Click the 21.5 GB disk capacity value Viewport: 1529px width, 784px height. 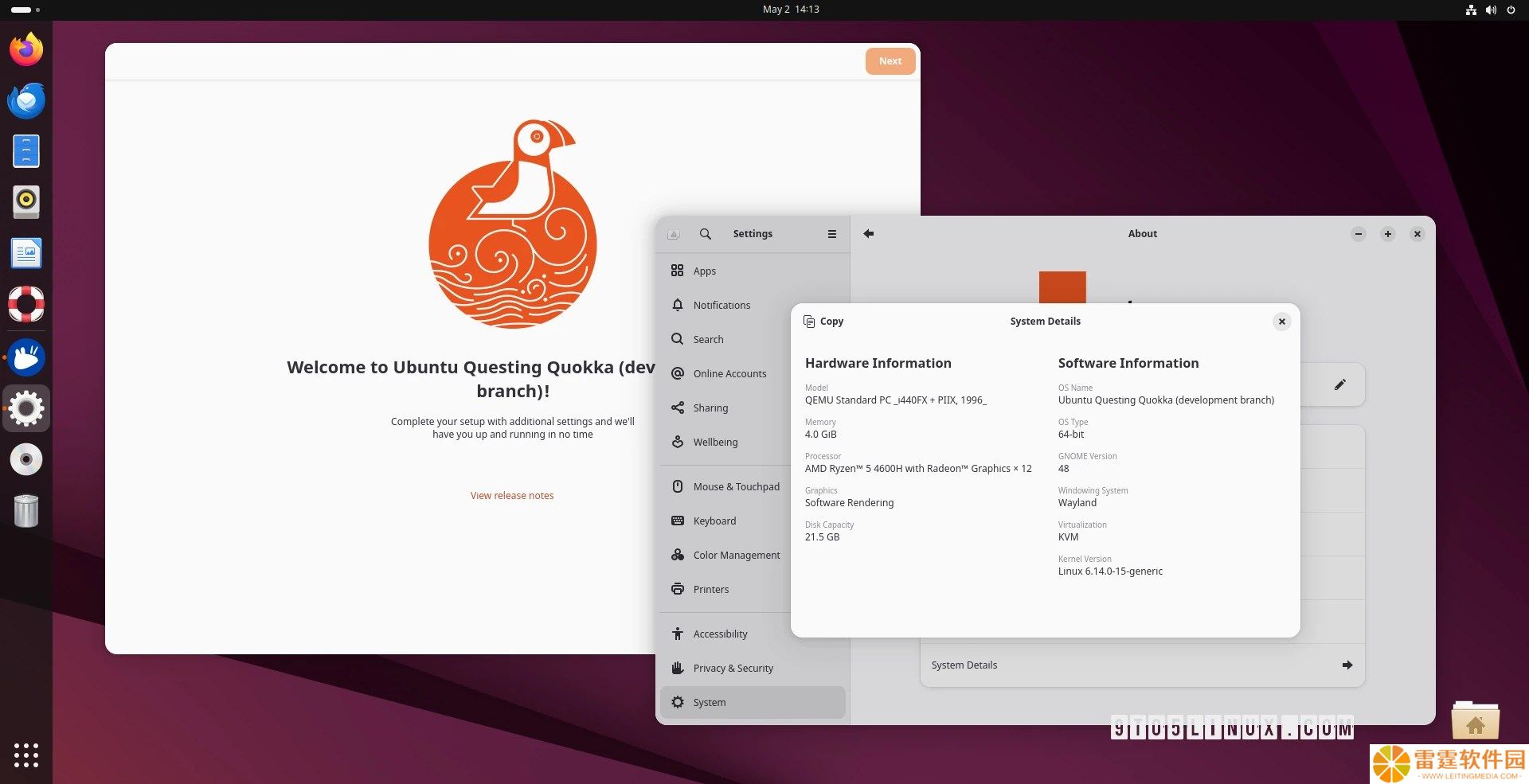click(x=822, y=537)
